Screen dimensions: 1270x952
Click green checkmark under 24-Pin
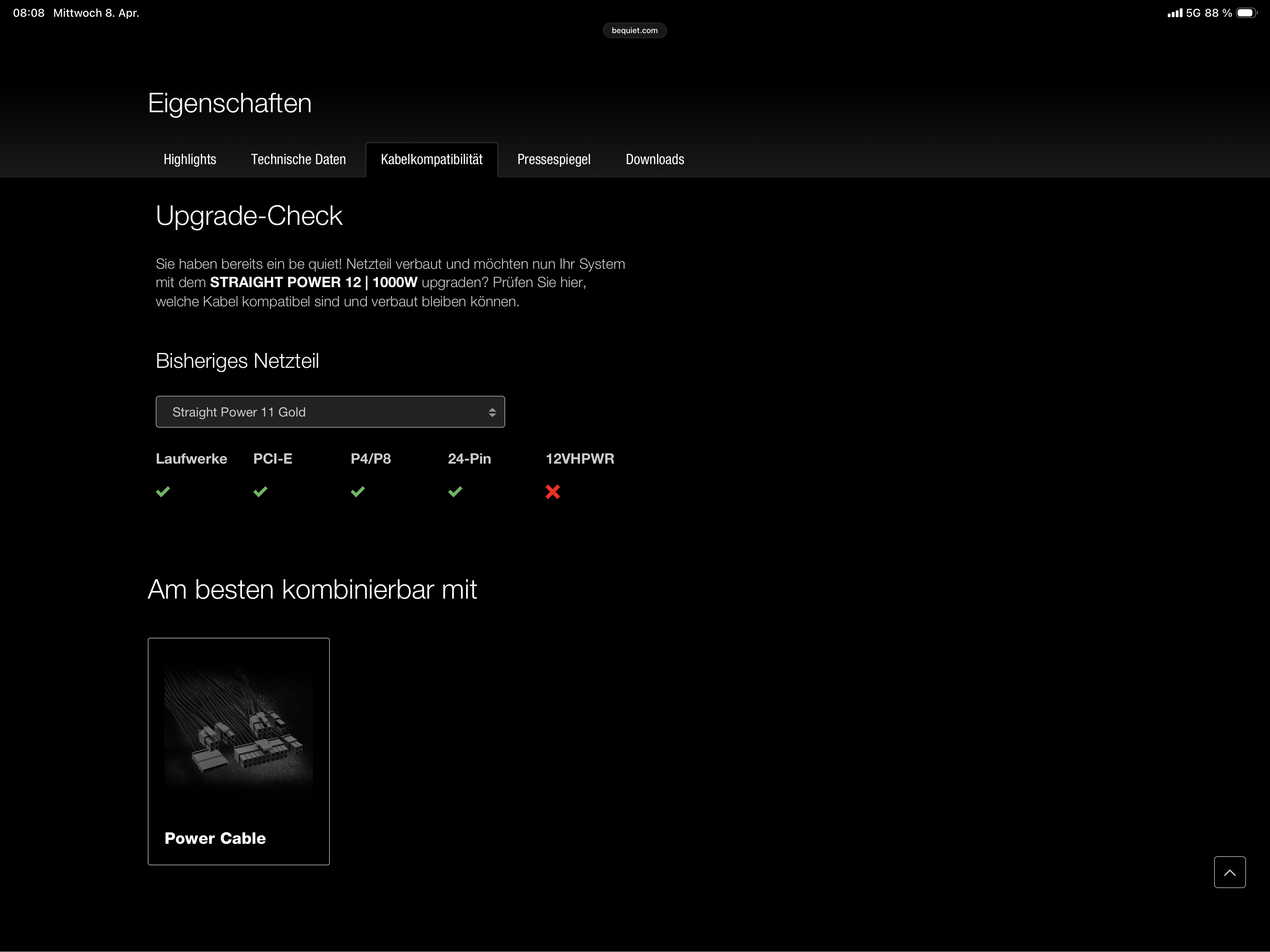click(455, 492)
